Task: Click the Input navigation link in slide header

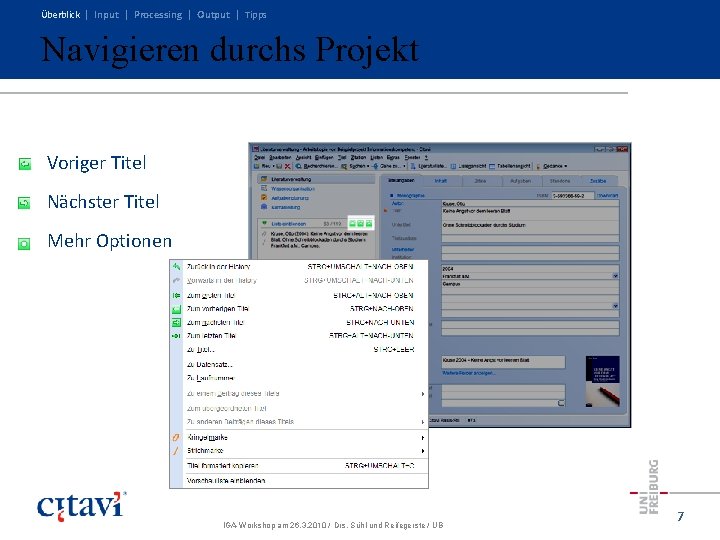Action: (107, 15)
